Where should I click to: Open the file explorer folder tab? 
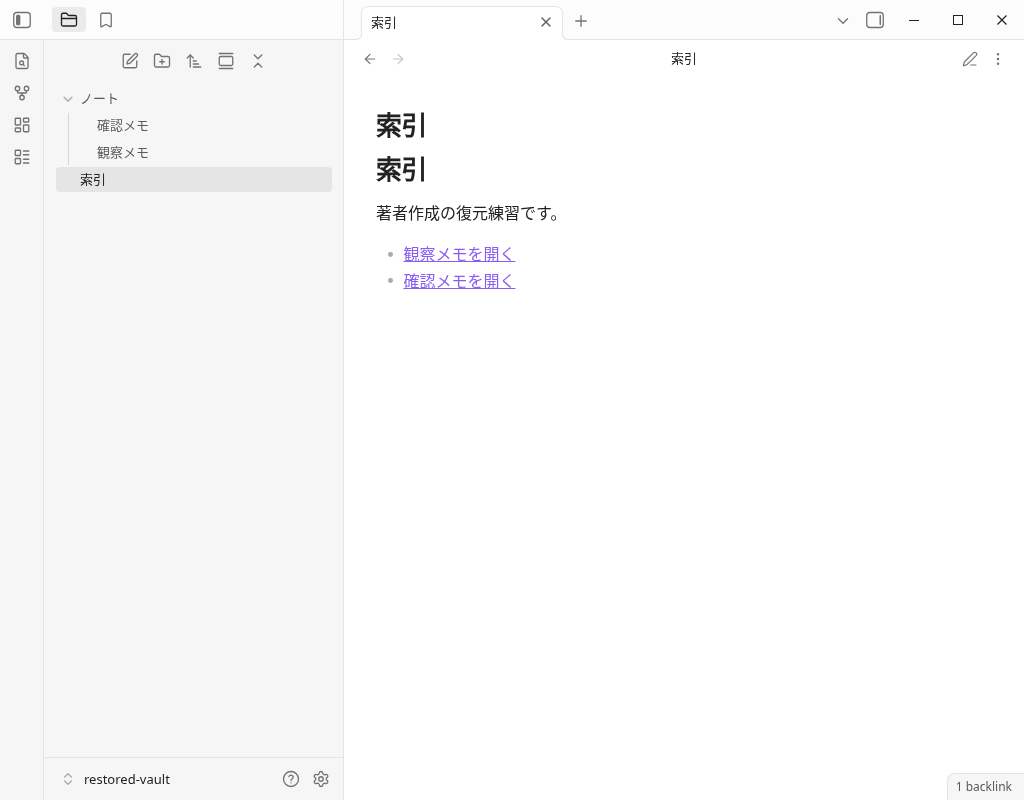(69, 20)
